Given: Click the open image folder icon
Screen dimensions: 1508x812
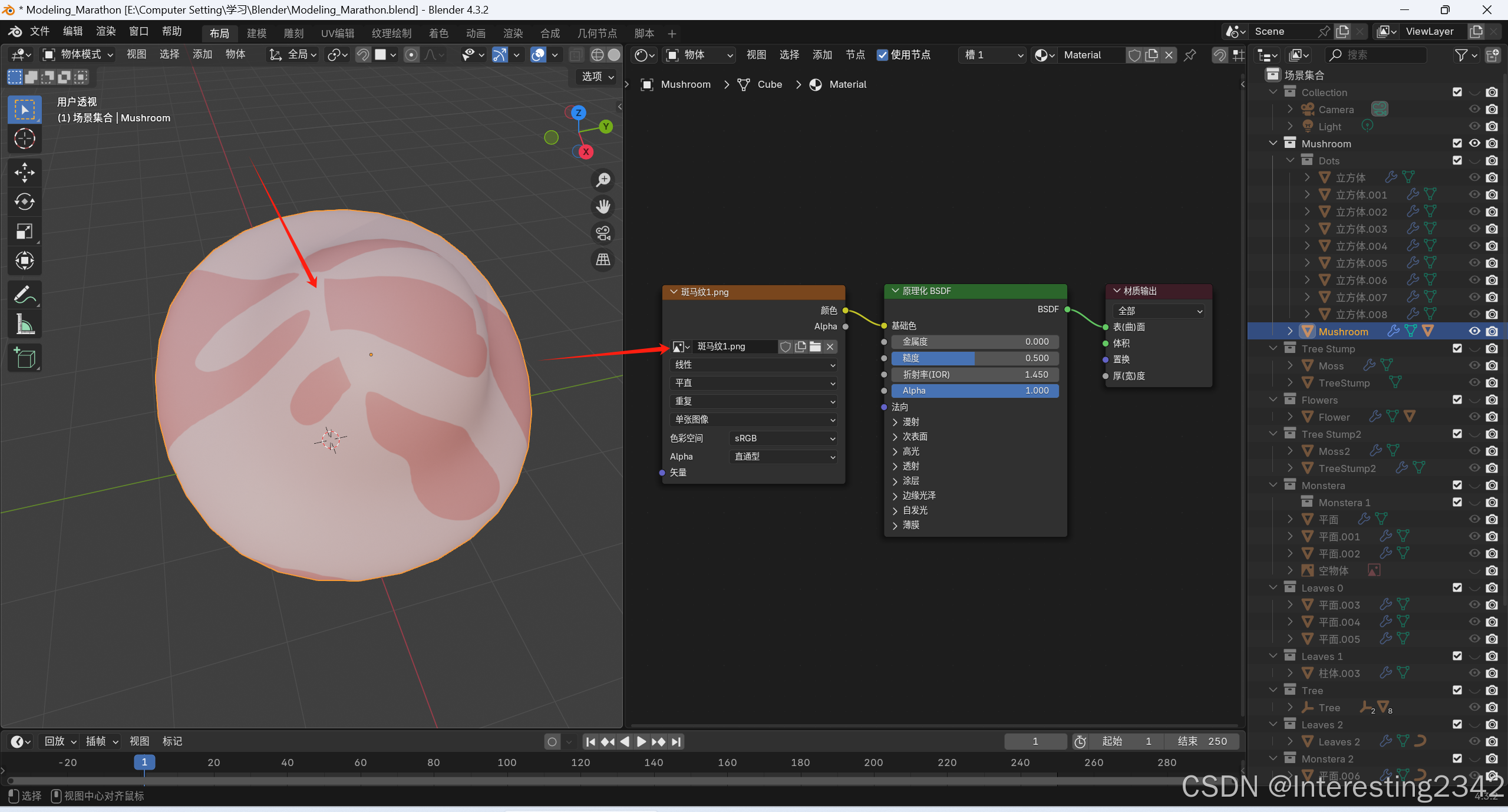Looking at the screenshot, I should point(816,346).
